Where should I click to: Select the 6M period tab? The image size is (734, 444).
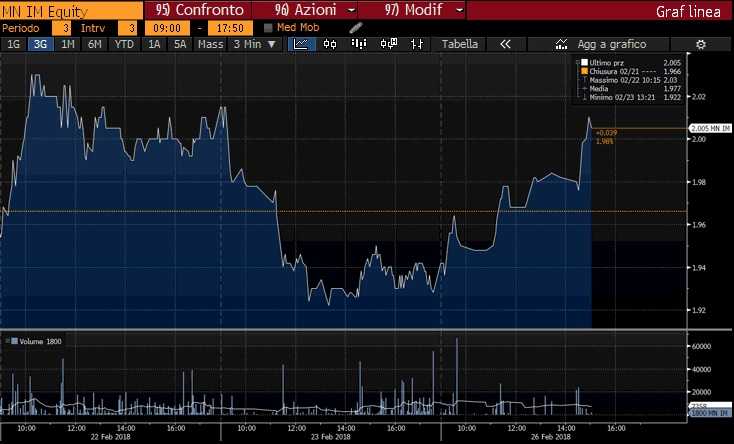click(x=95, y=44)
